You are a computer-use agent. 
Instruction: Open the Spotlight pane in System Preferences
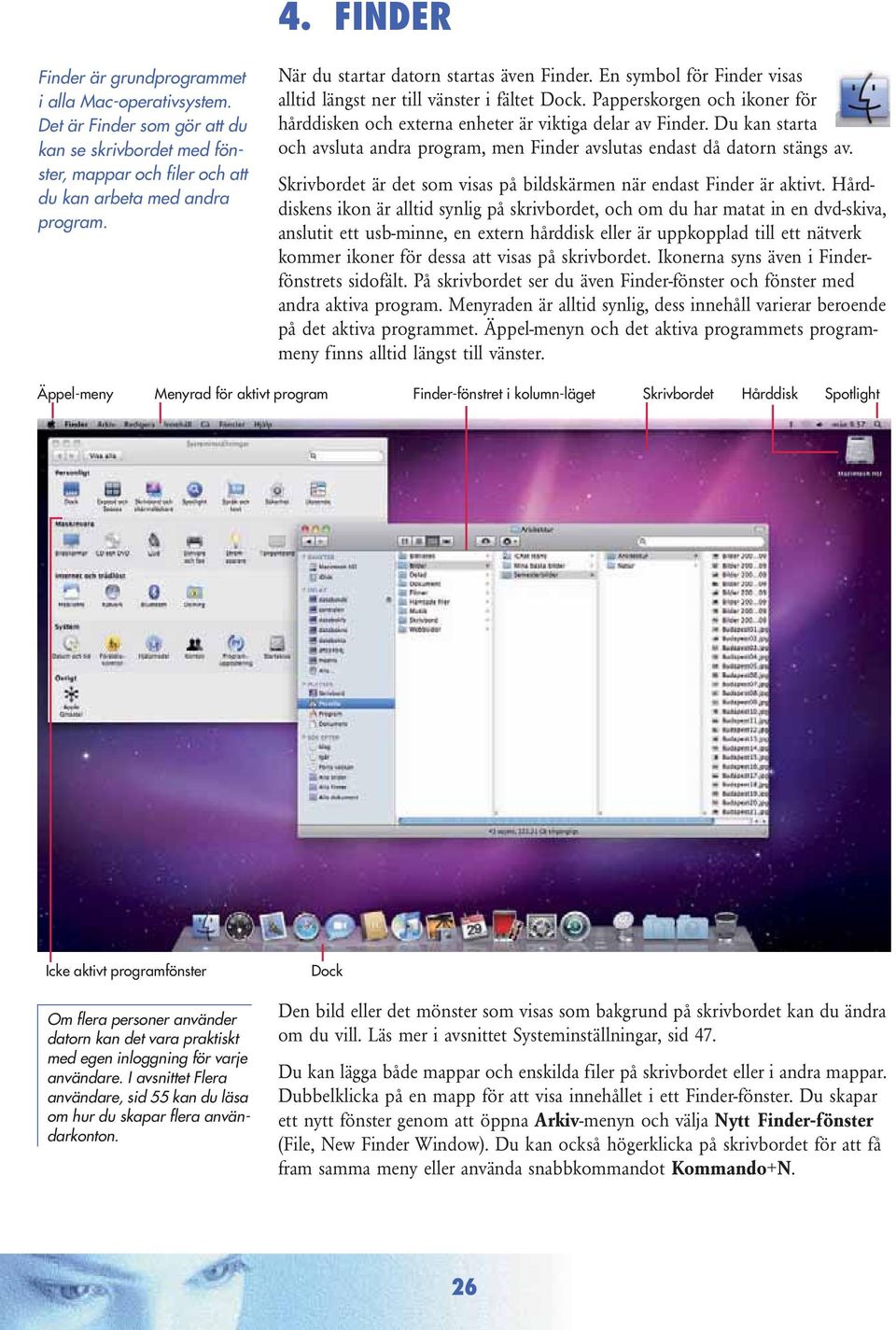pyautogui.click(x=194, y=493)
